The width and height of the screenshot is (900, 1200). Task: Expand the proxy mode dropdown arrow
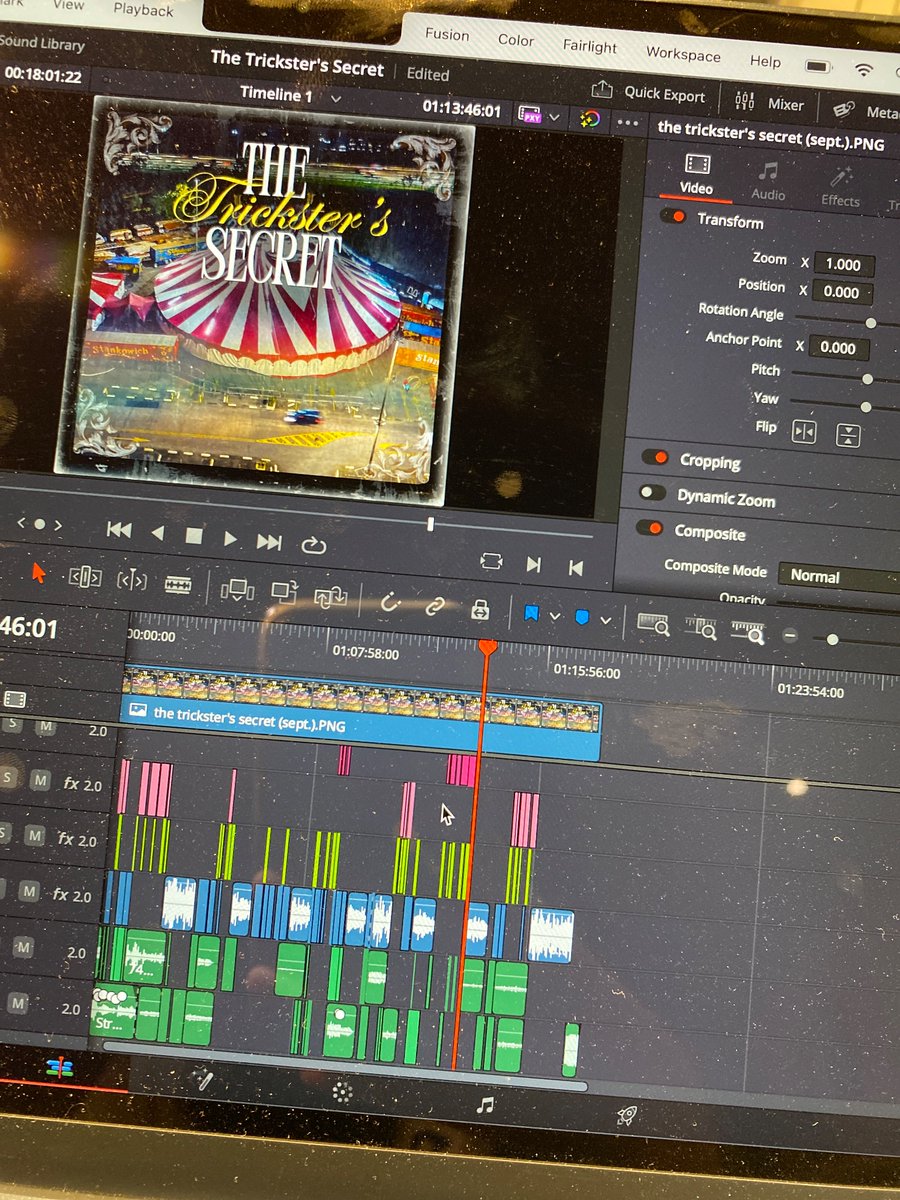tap(554, 117)
